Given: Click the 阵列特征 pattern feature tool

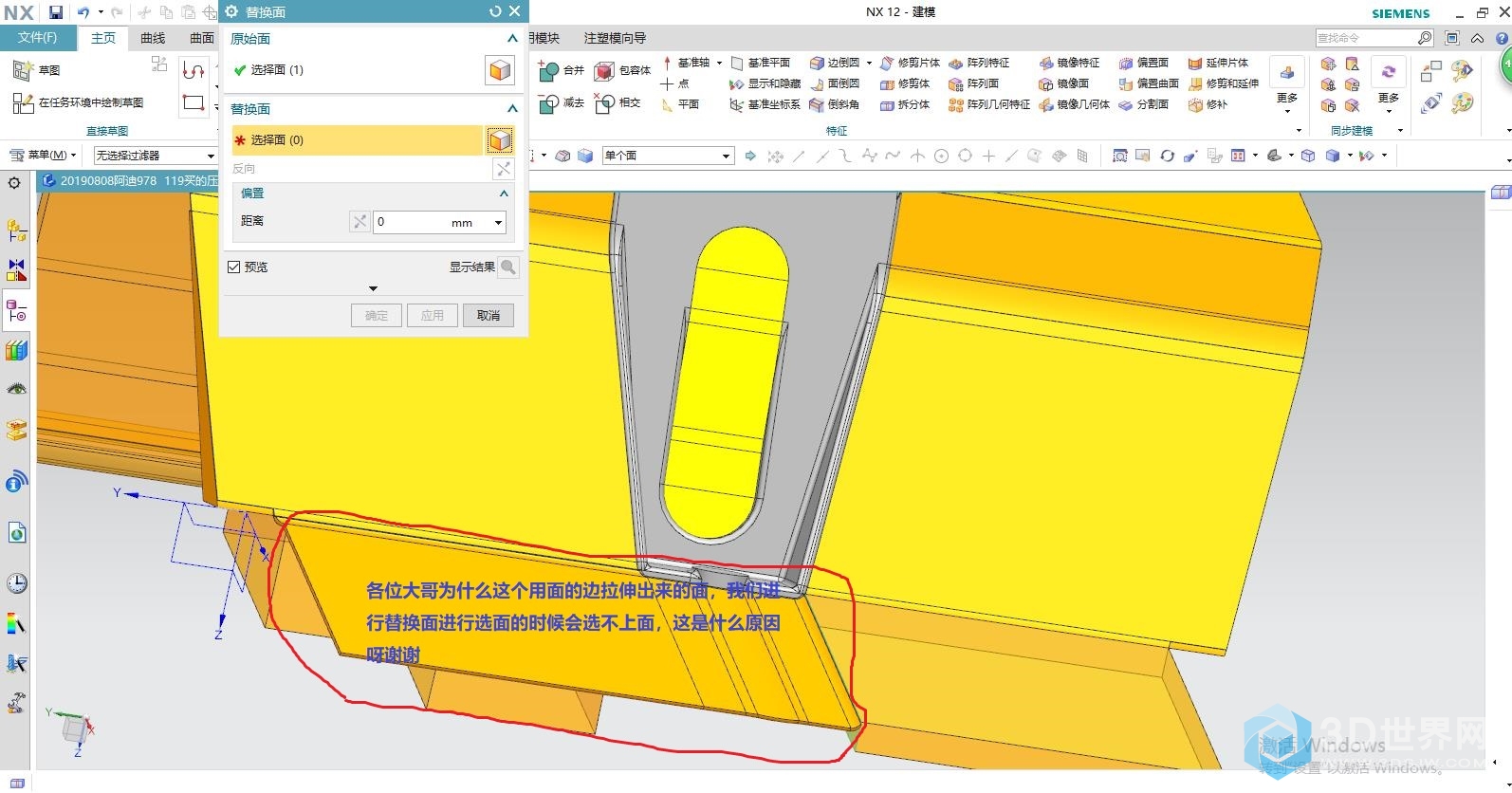Looking at the screenshot, I should 980,63.
